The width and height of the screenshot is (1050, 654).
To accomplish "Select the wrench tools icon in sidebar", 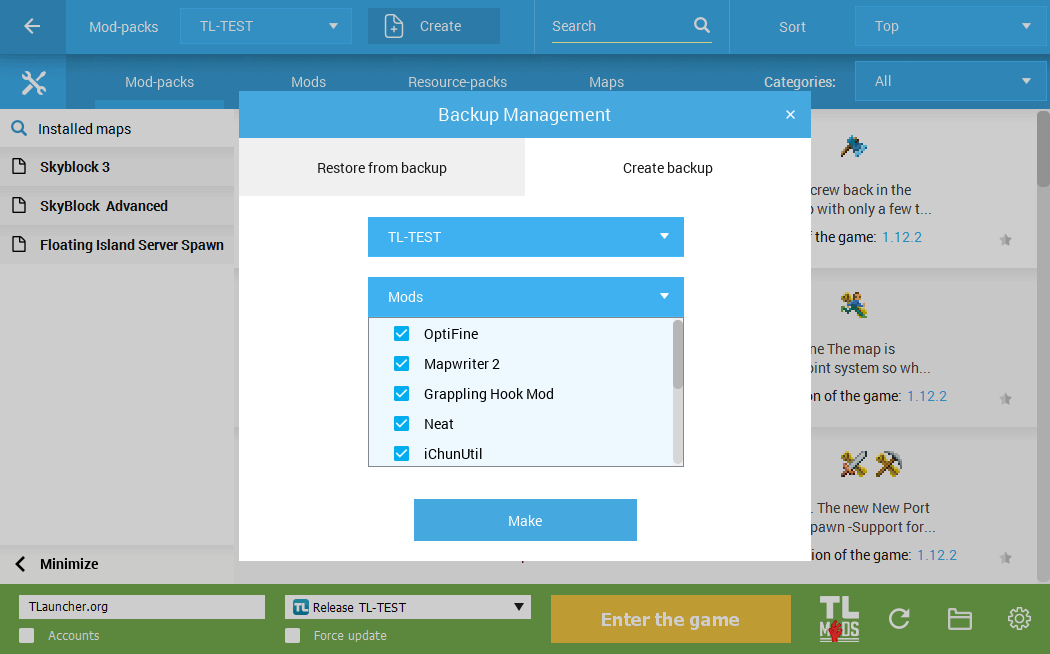I will tap(32, 81).
